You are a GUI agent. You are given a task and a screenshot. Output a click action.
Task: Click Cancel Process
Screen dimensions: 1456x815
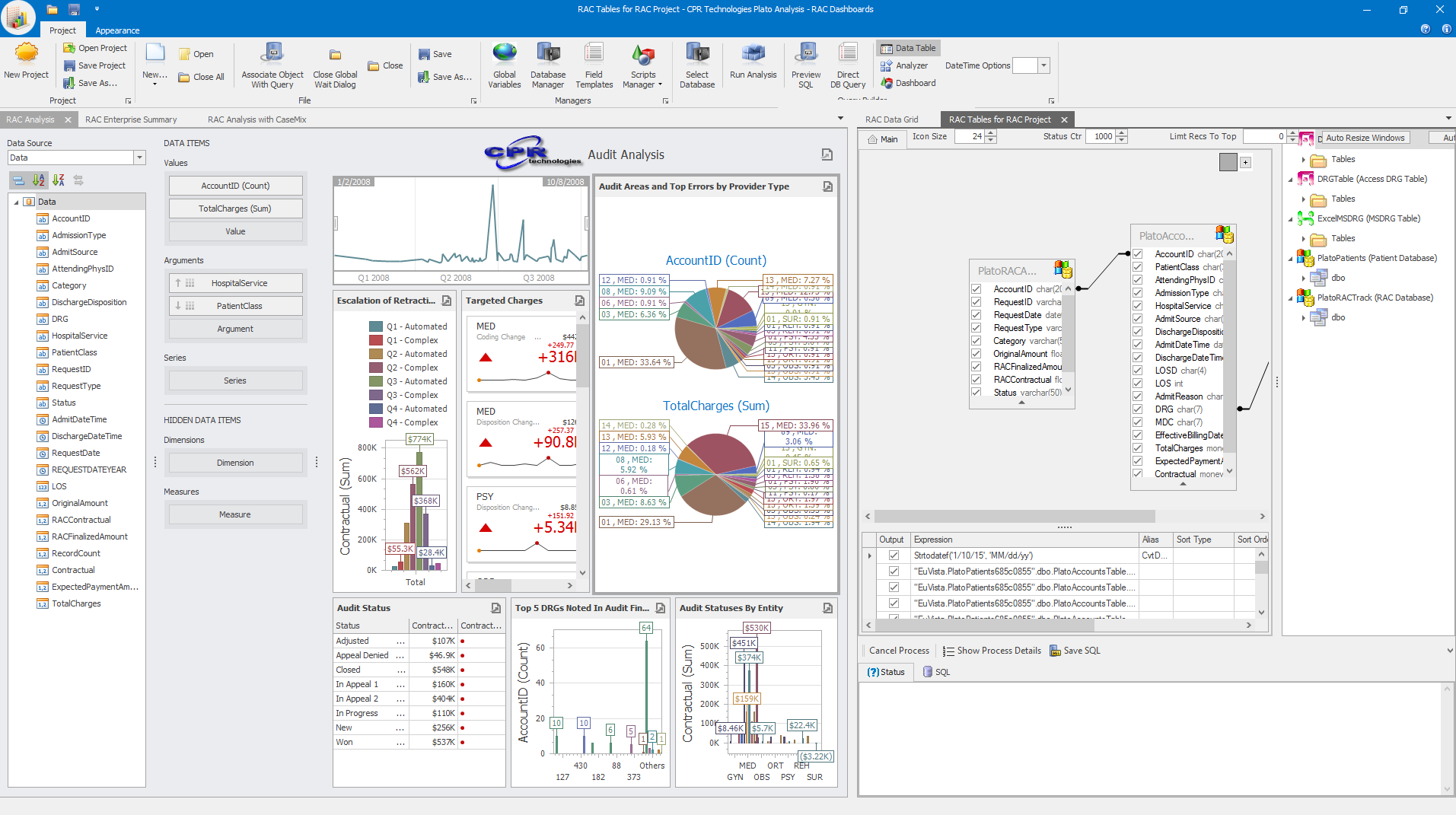tap(899, 651)
